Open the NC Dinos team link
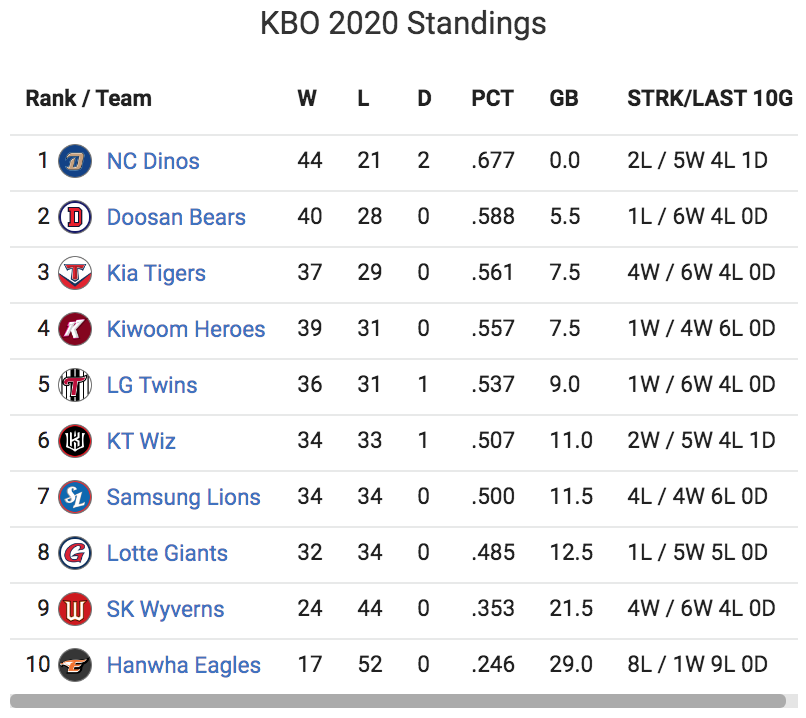The width and height of the screenshot is (806, 718). click(x=153, y=161)
